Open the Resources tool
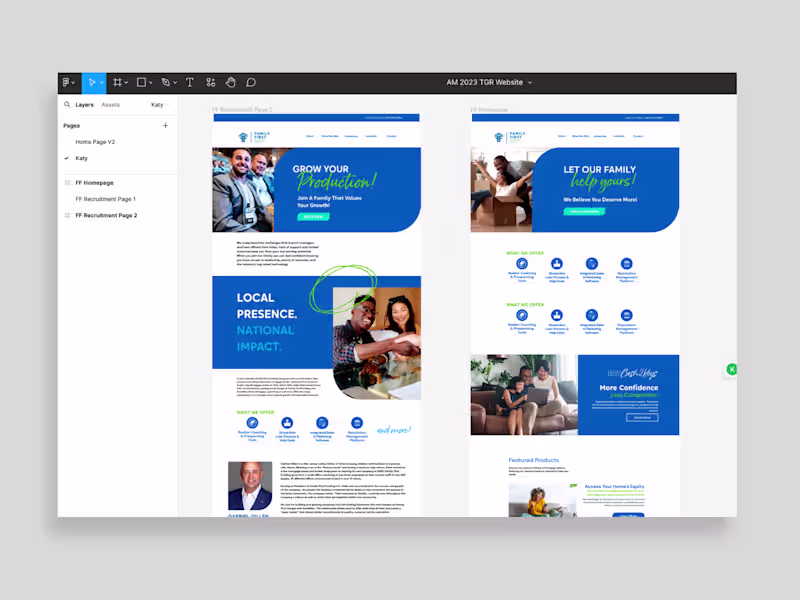Image resolution: width=800 pixels, height=600 pixels. click(x=211, y=82)
